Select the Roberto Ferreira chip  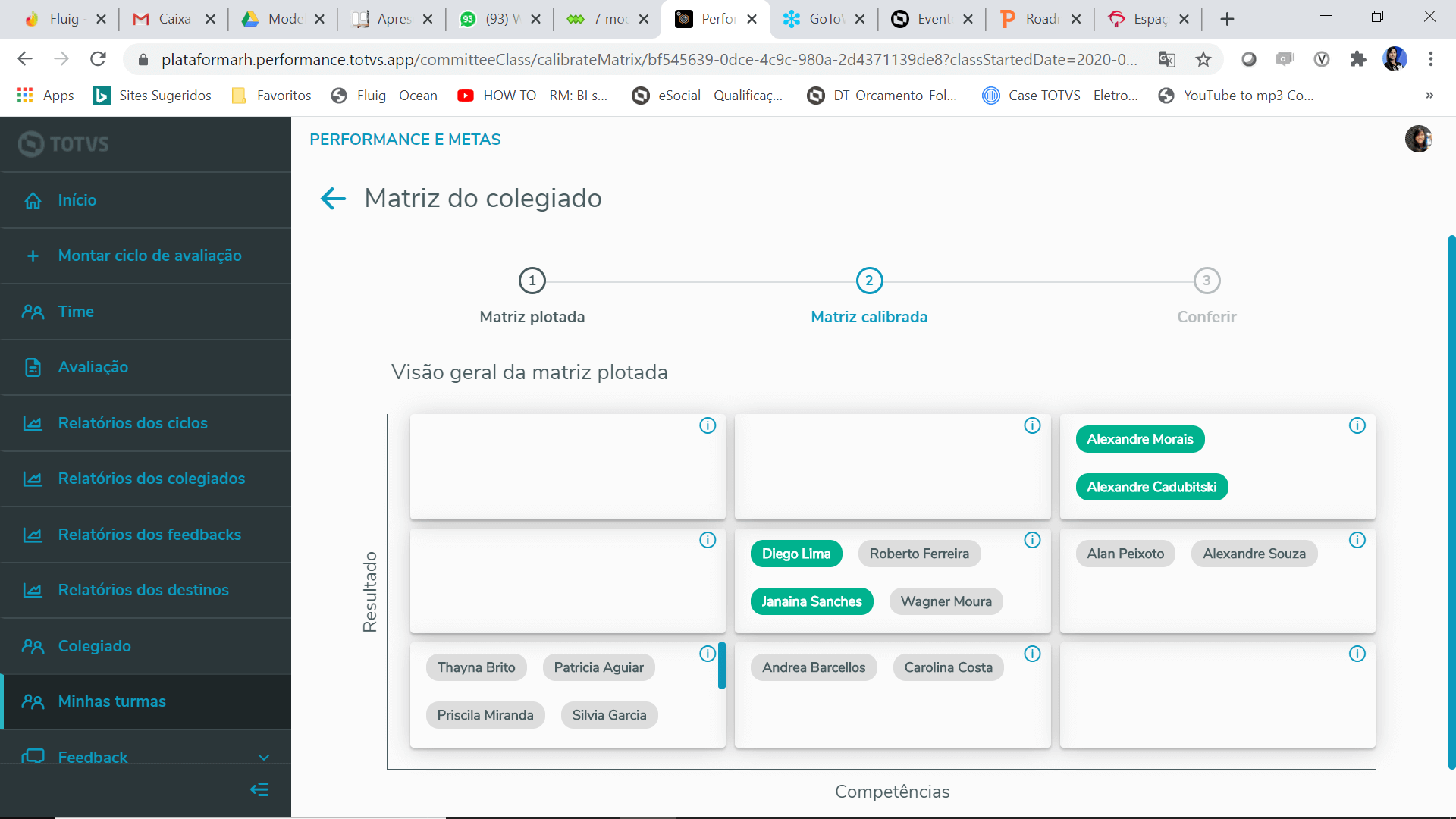pos(919,554)
